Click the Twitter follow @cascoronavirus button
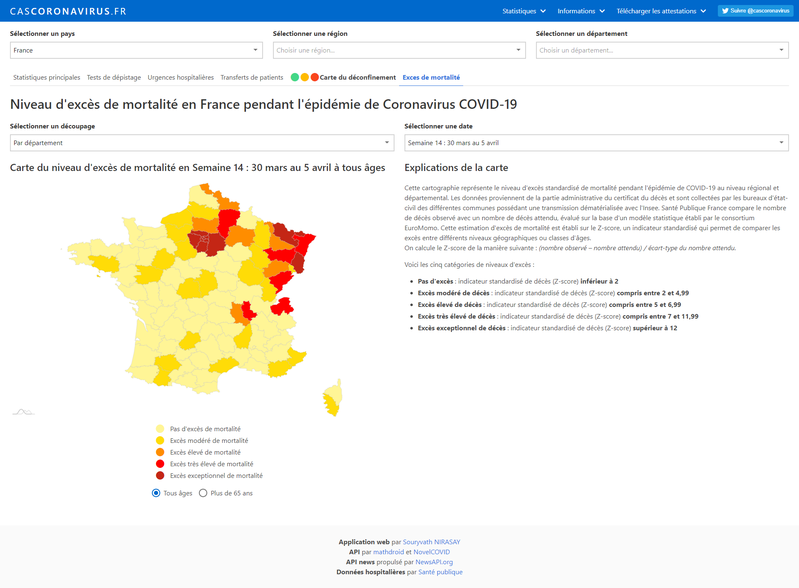 coord(756,11)
